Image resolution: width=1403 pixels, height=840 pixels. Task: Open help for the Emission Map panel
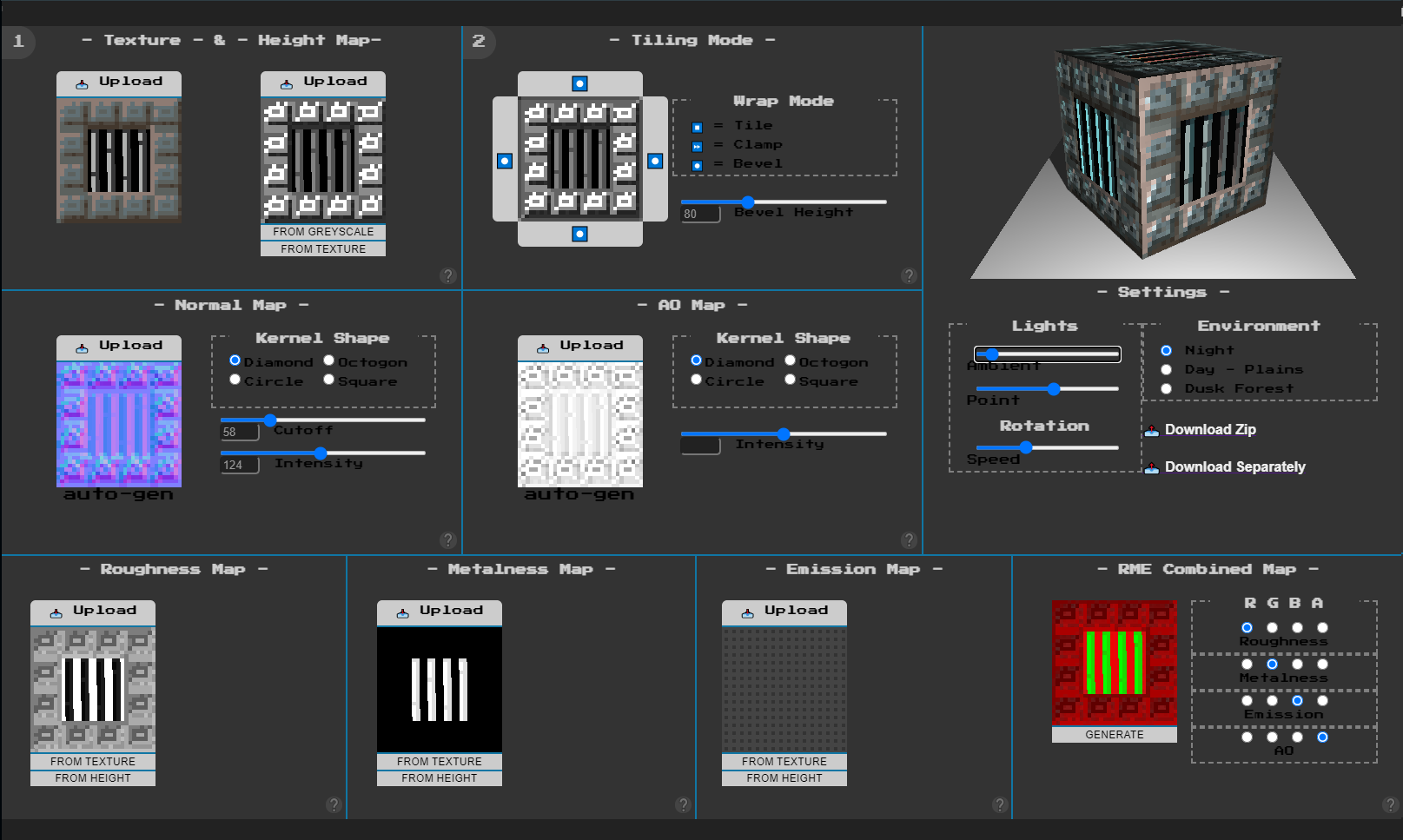[999, 804]
